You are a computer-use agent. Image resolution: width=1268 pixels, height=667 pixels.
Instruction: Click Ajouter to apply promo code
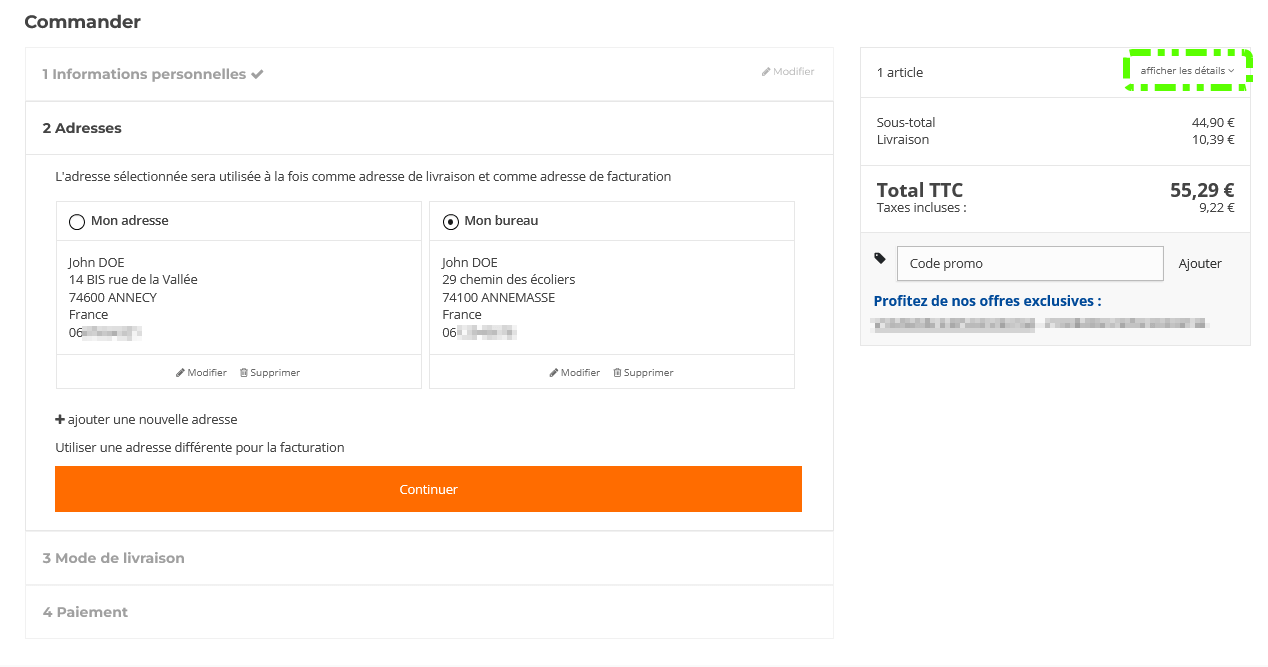1200,264
